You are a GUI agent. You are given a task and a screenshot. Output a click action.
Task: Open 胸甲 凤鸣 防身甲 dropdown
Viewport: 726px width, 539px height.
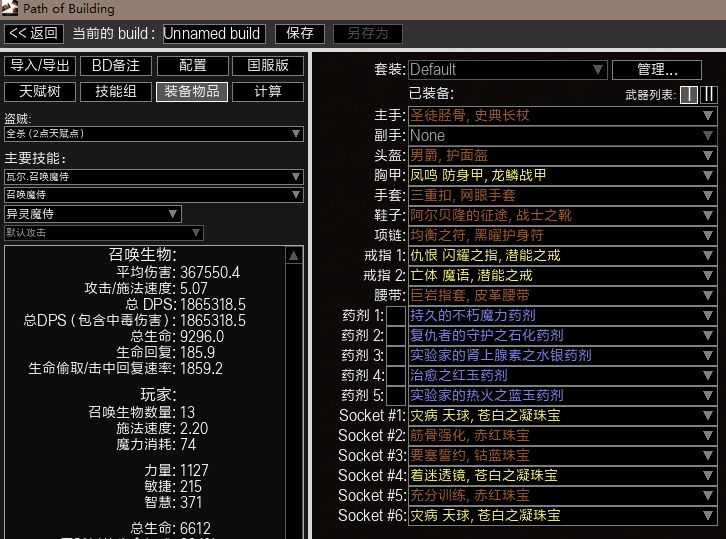(x=563, y=175)
